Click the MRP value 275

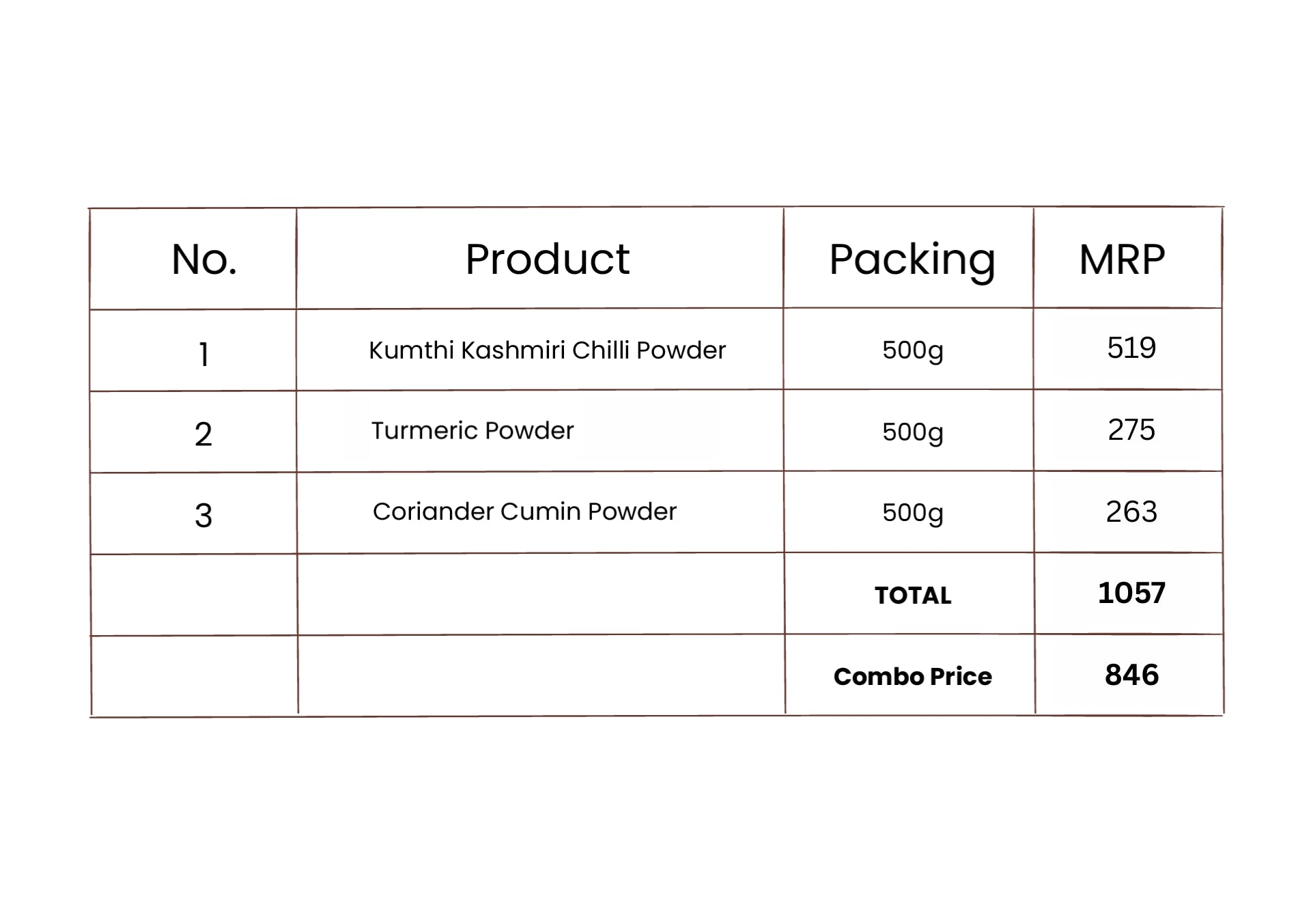click(x=1131, y=430)
